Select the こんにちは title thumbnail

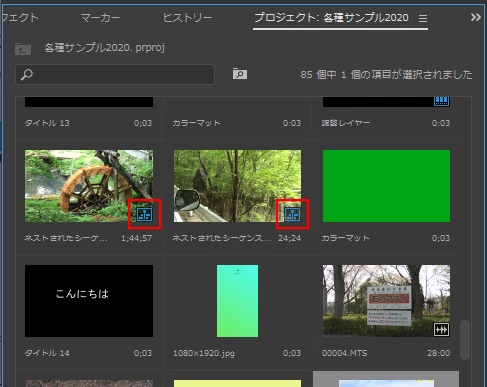(x=89, y=301)
